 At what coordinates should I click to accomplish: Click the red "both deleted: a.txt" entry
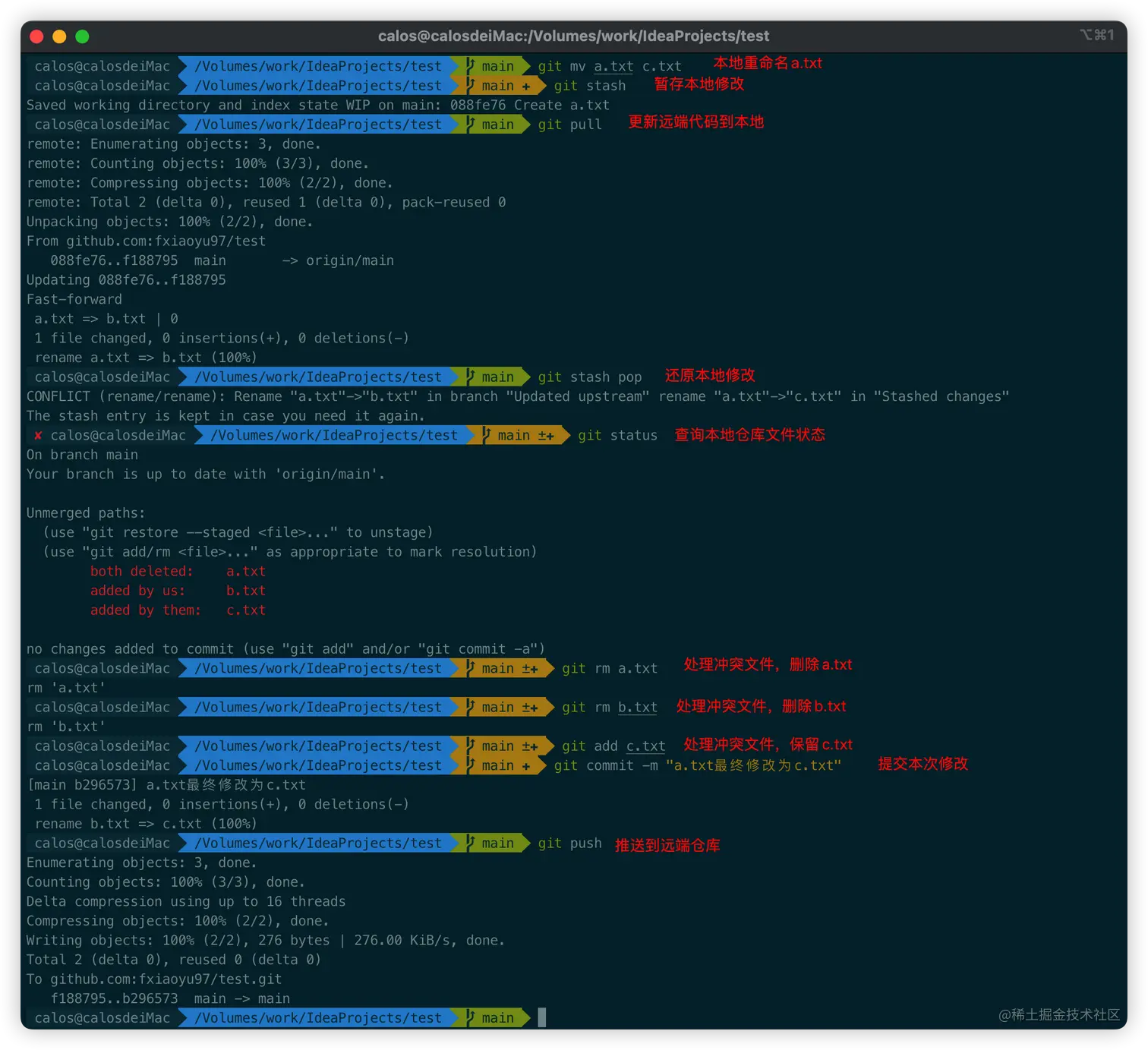(178, 572)
